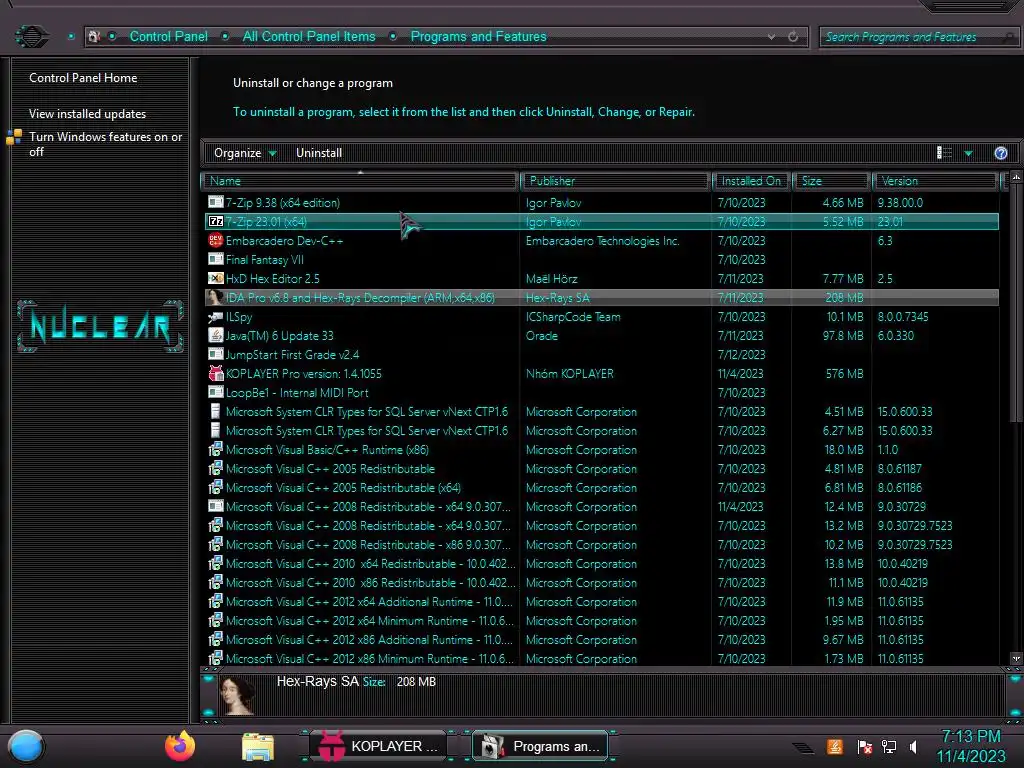Click the Embarcadero Dev-C++ icon
1024x768 pixels.
click(x=216, y=240)
